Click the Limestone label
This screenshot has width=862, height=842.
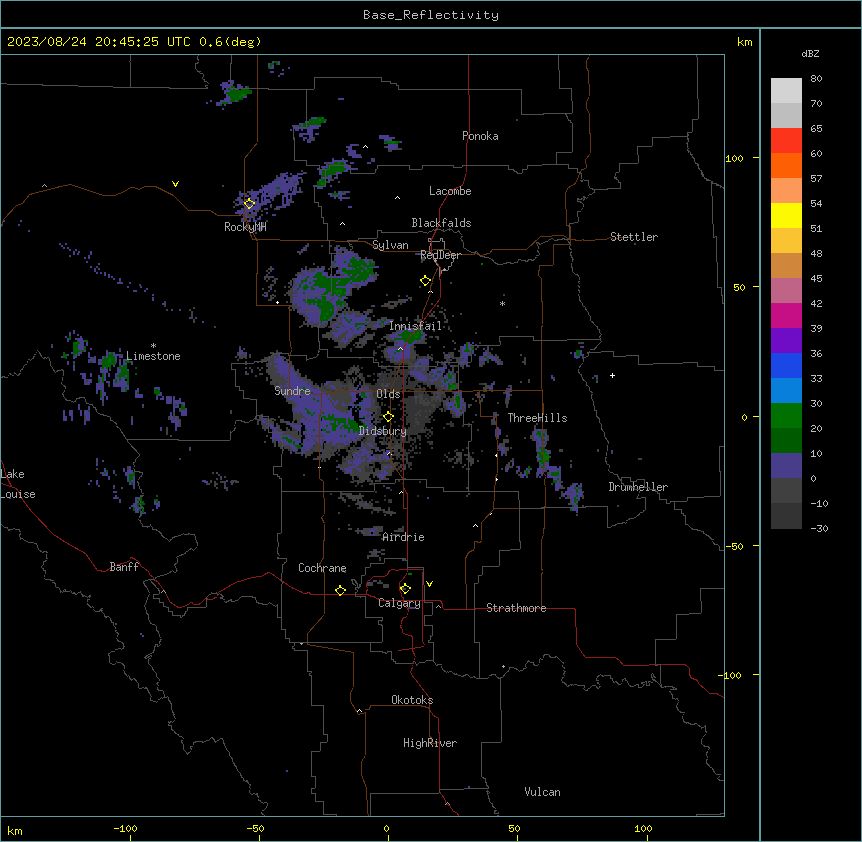153,356
